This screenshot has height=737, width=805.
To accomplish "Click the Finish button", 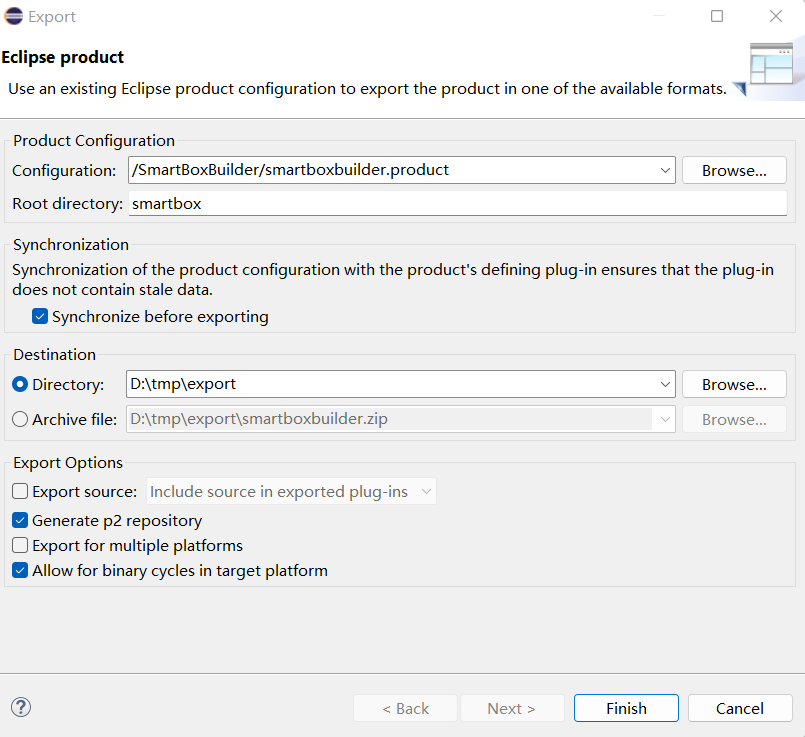I will click(626, 708).
